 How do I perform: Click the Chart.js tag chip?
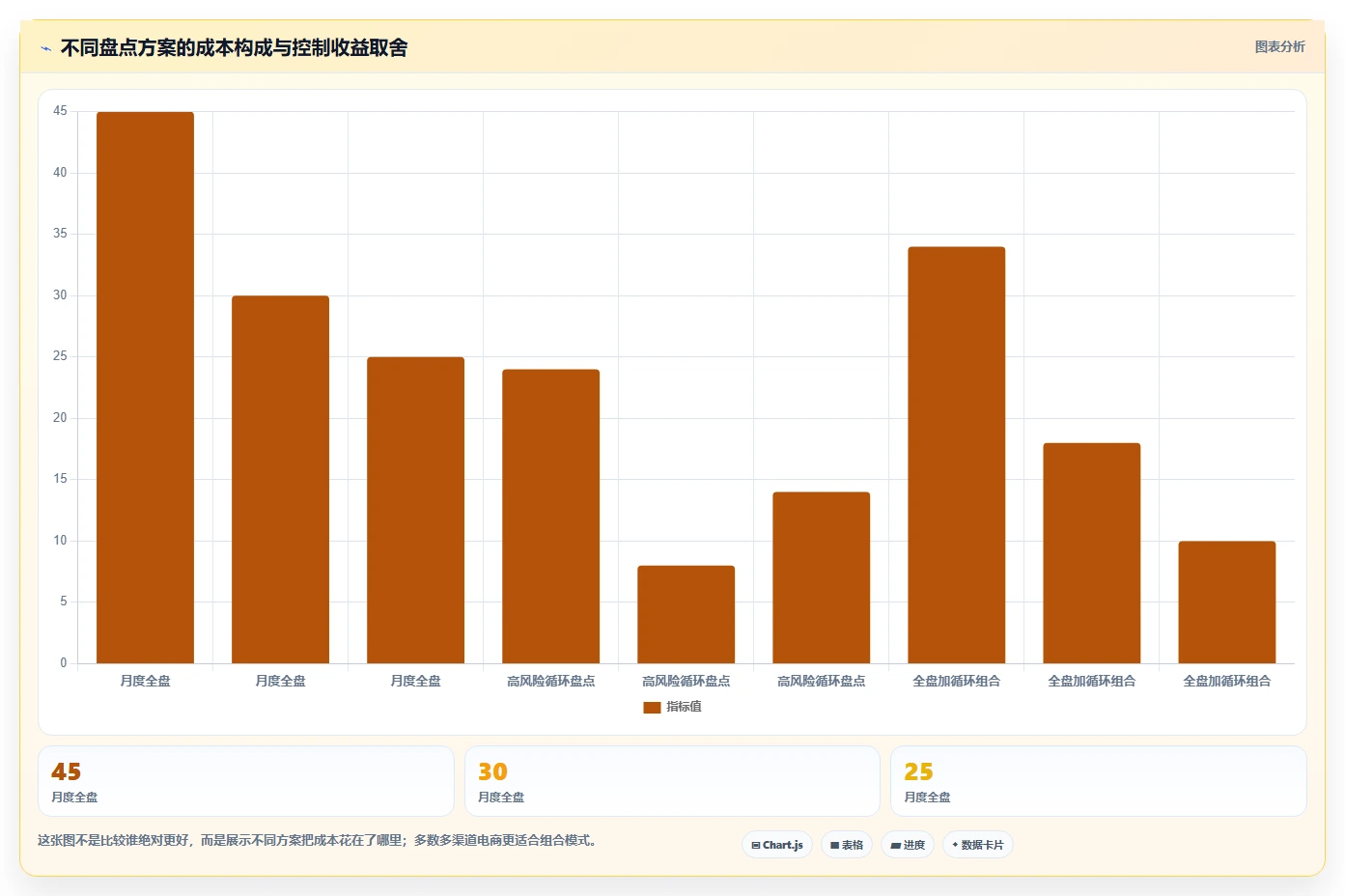[777, 845]
